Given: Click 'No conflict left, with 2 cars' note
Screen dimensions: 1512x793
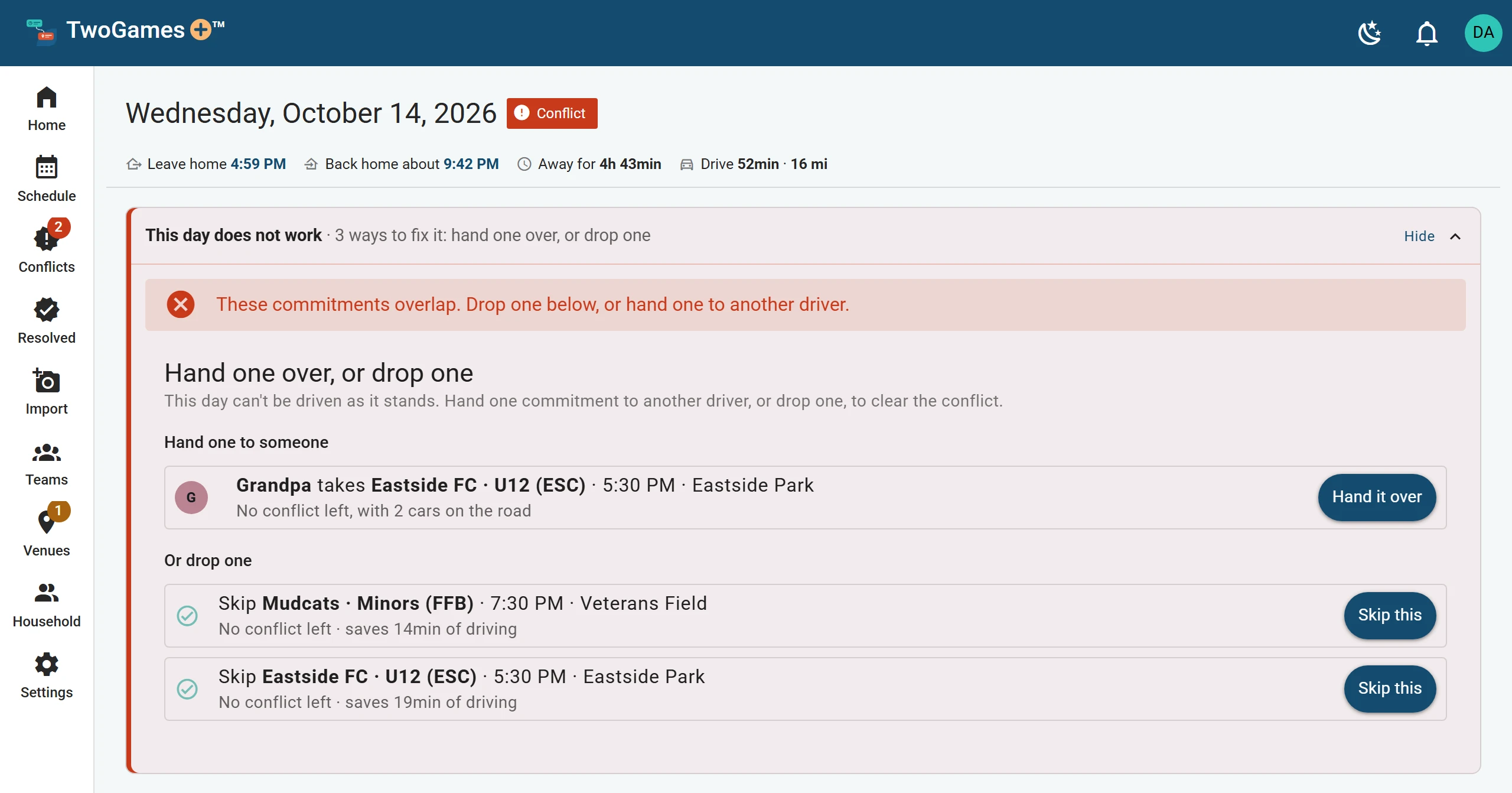Looking at the screenshot, I should pos(384,511).
